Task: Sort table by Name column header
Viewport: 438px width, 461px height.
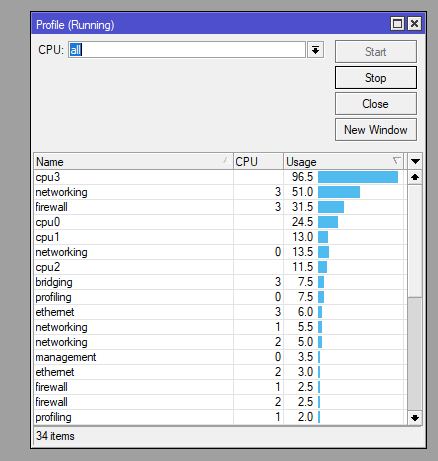Action: click(133, 162)
